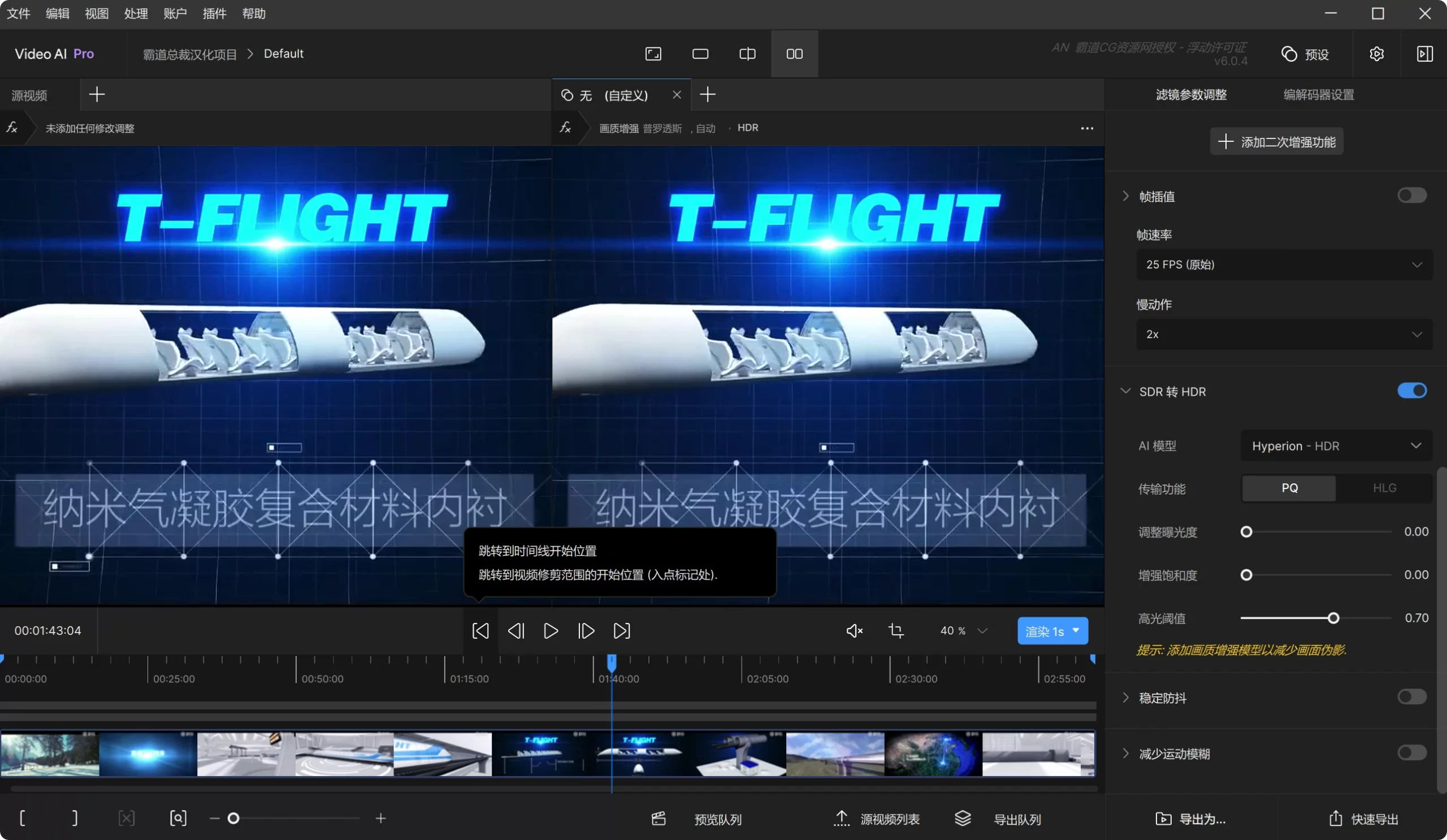Enable the 稳定防抖 toggle

point(1412,697)
